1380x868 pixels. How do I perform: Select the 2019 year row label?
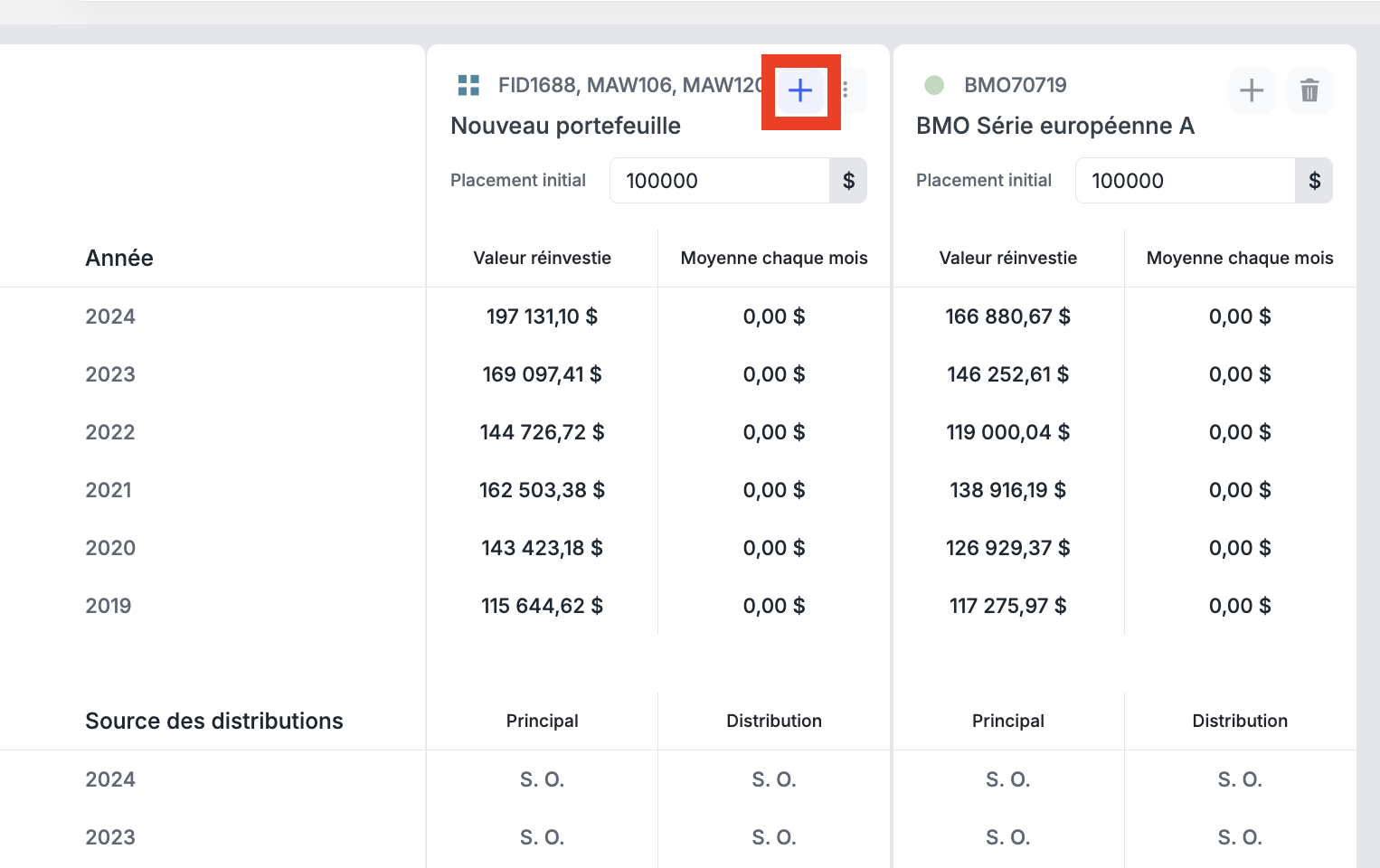(109, 606)
